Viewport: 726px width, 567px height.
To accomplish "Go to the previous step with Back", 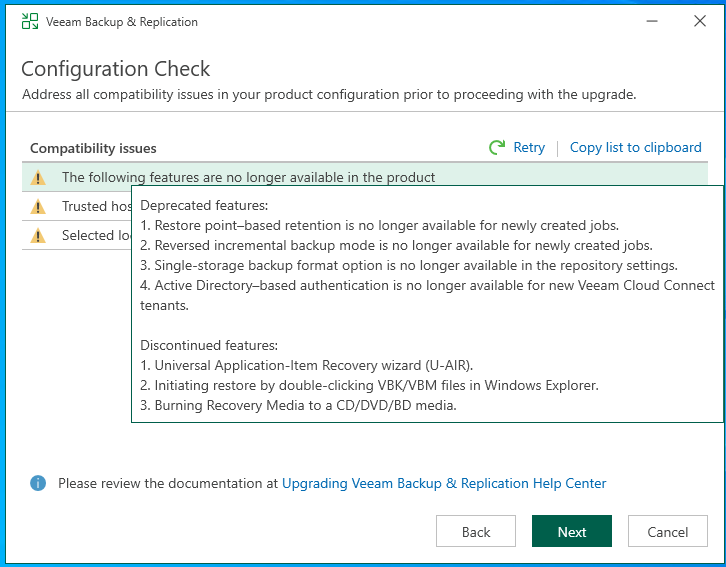I will (x=476, y=532).
